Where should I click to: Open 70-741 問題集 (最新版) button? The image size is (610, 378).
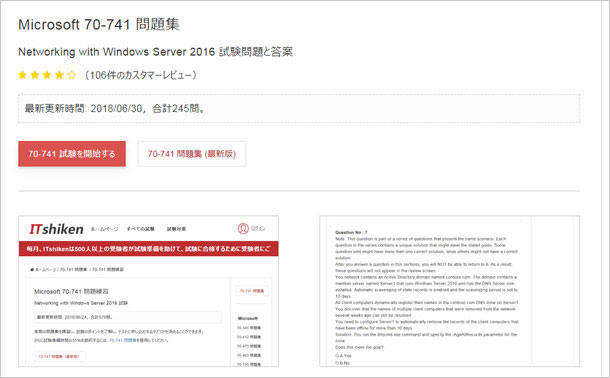[x=192, y=154]
